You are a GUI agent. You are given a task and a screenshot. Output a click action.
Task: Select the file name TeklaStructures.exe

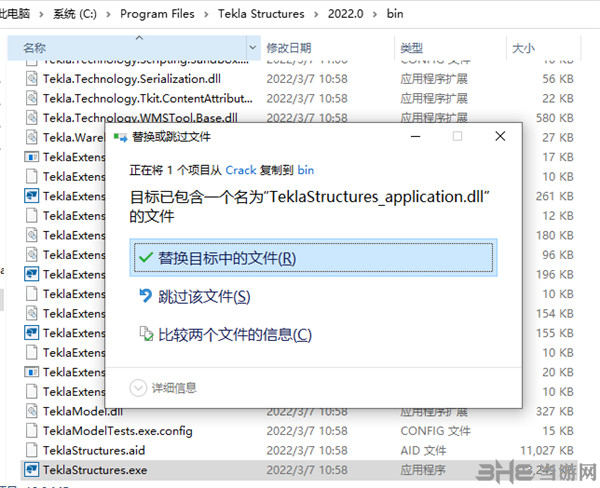95,470
